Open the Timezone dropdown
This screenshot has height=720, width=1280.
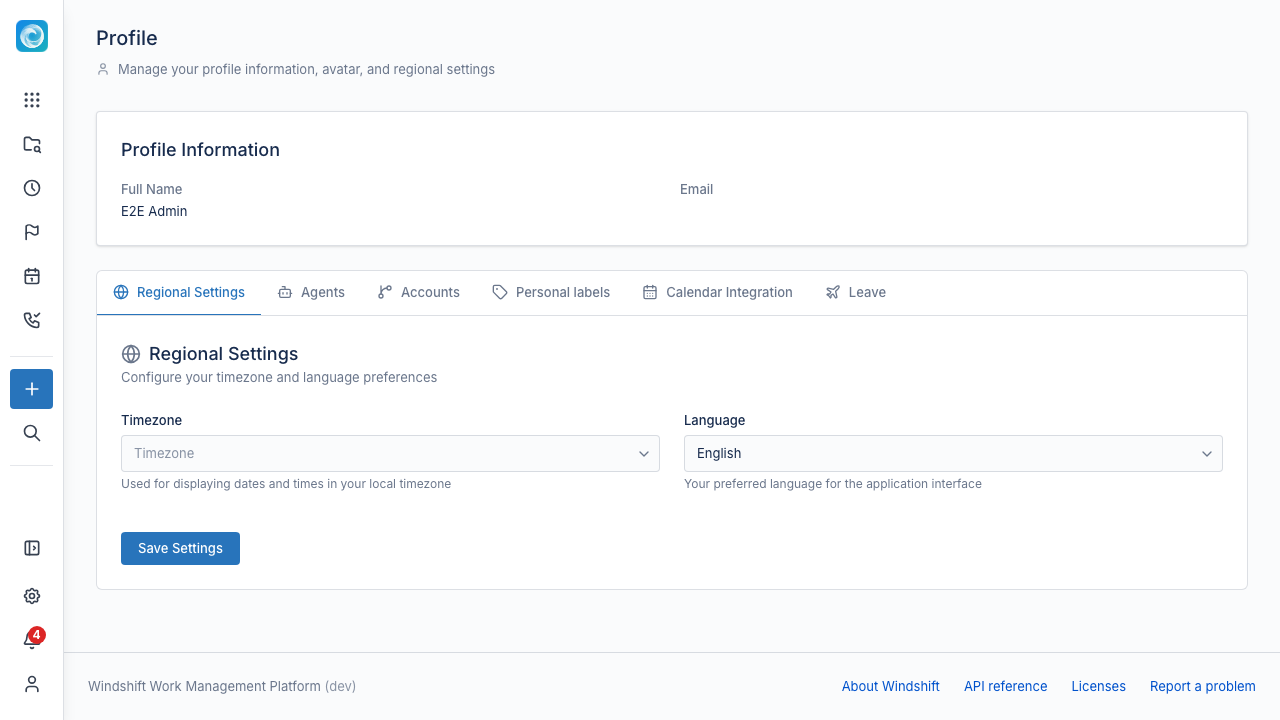390,453
